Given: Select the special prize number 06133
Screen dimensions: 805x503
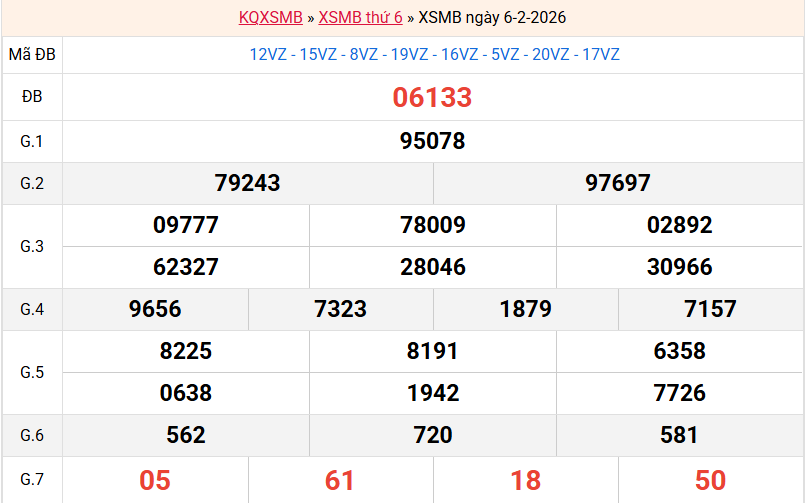Looking at the screenshot, I should (432, 97).
